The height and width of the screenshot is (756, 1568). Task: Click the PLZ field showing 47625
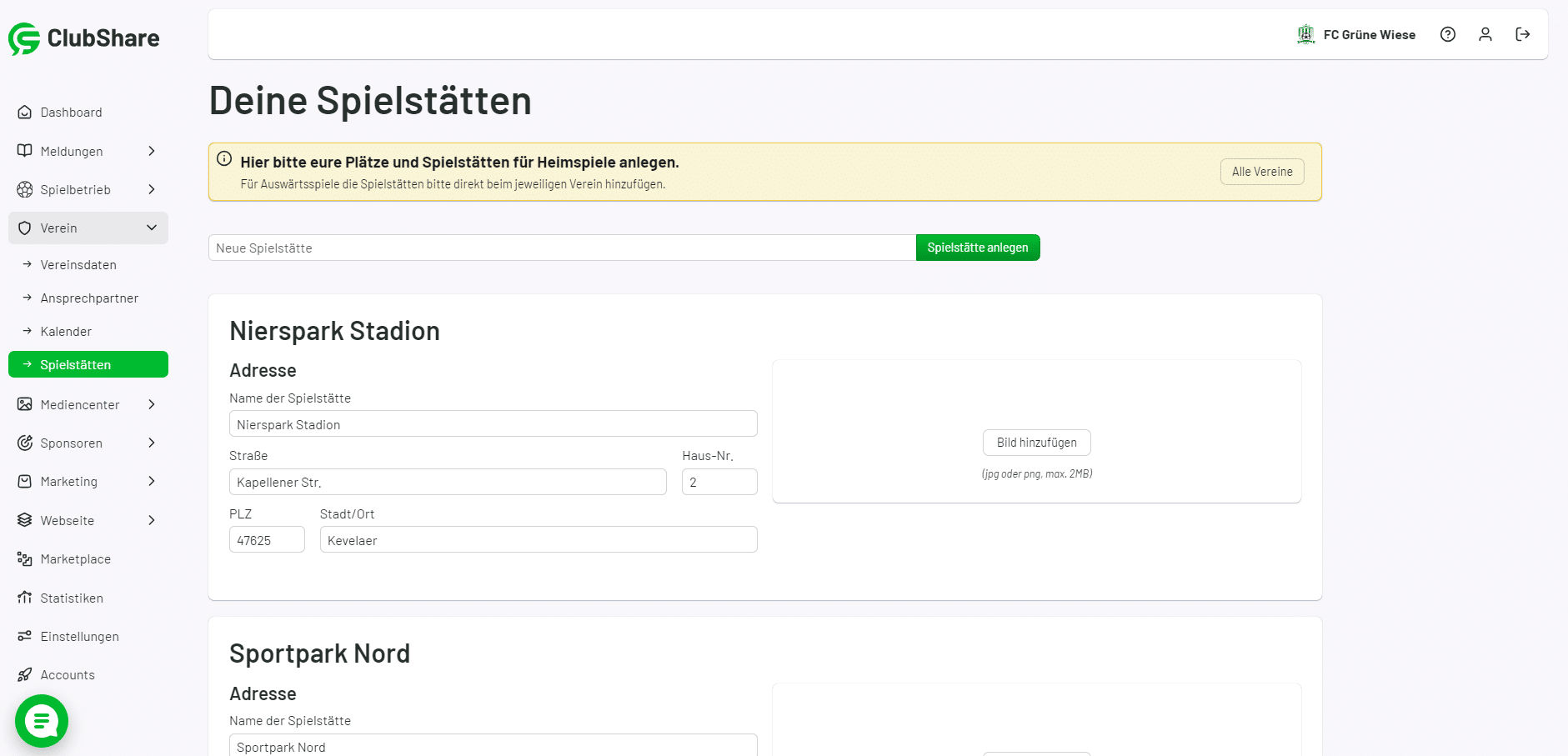coord(267,540)
